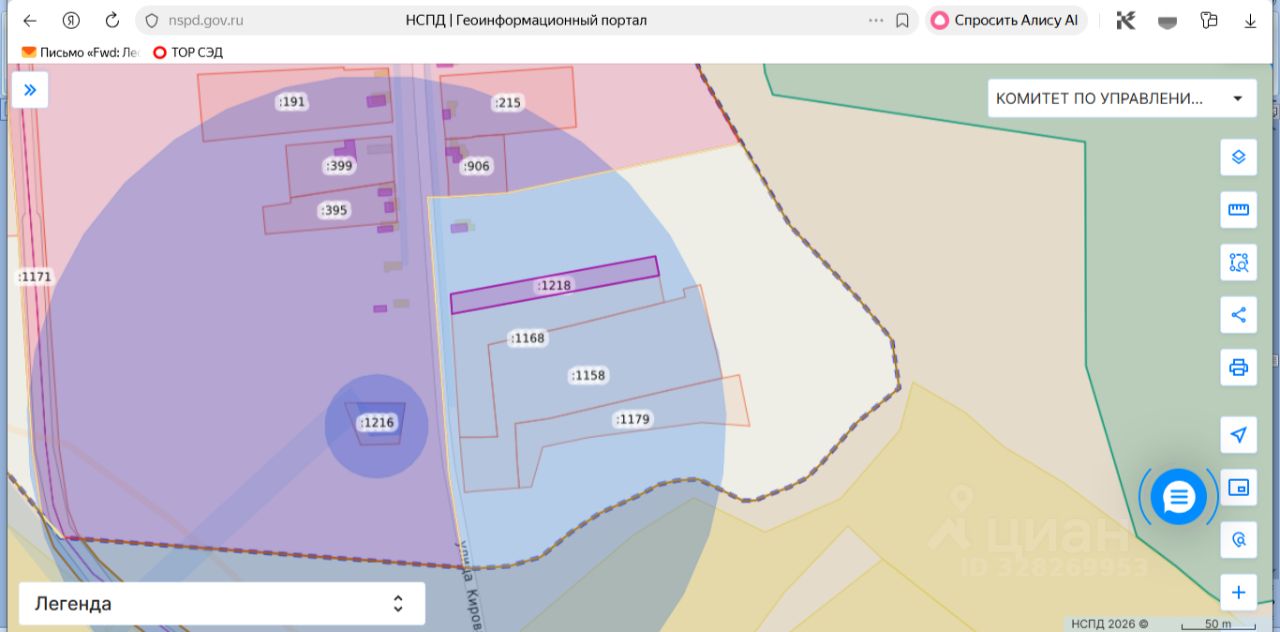Select parcel label :1216
Viewport: 1280px width, 632px height.
tap(377, 423)
